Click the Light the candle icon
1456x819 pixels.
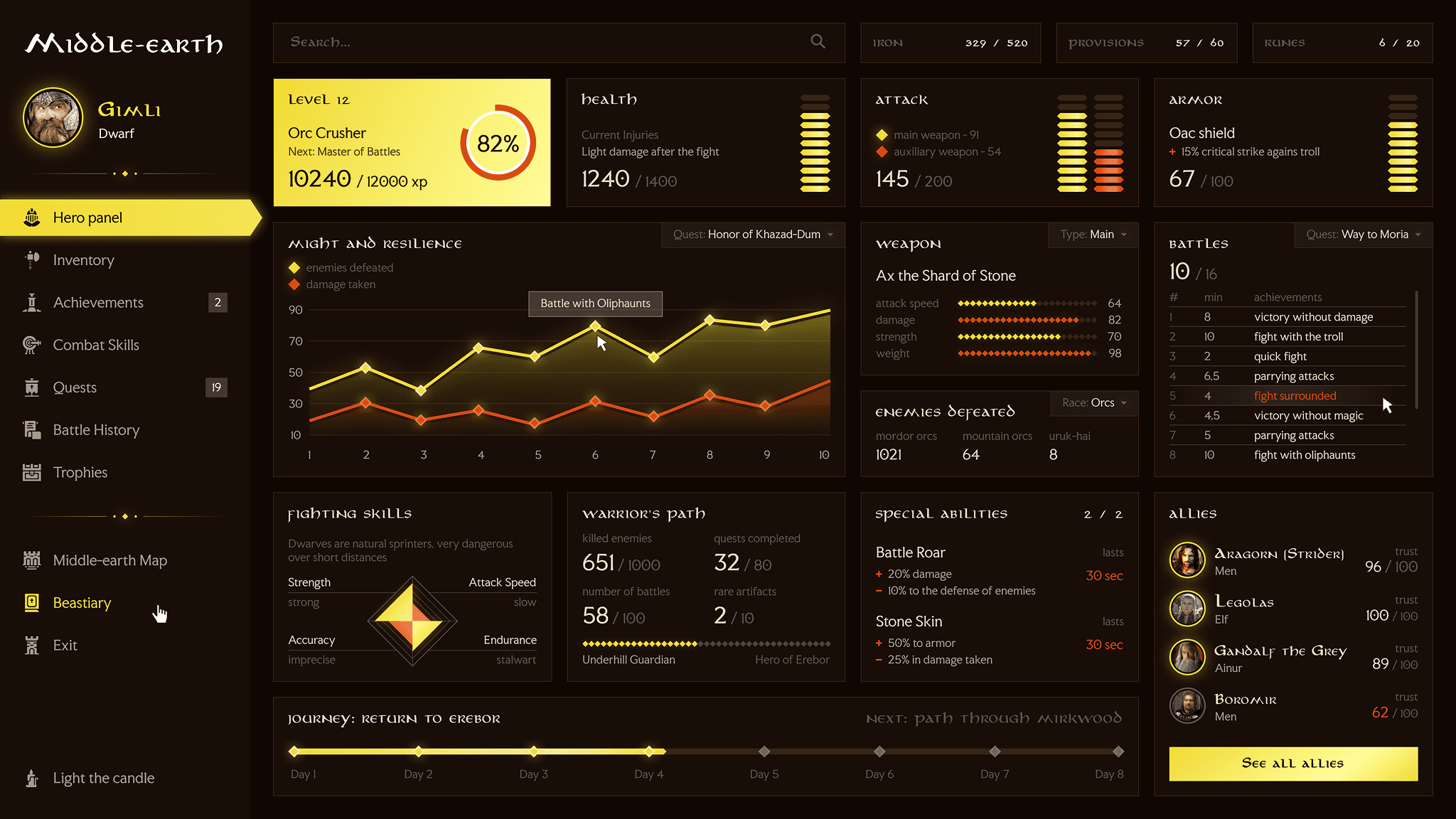(x=32, y=778)
